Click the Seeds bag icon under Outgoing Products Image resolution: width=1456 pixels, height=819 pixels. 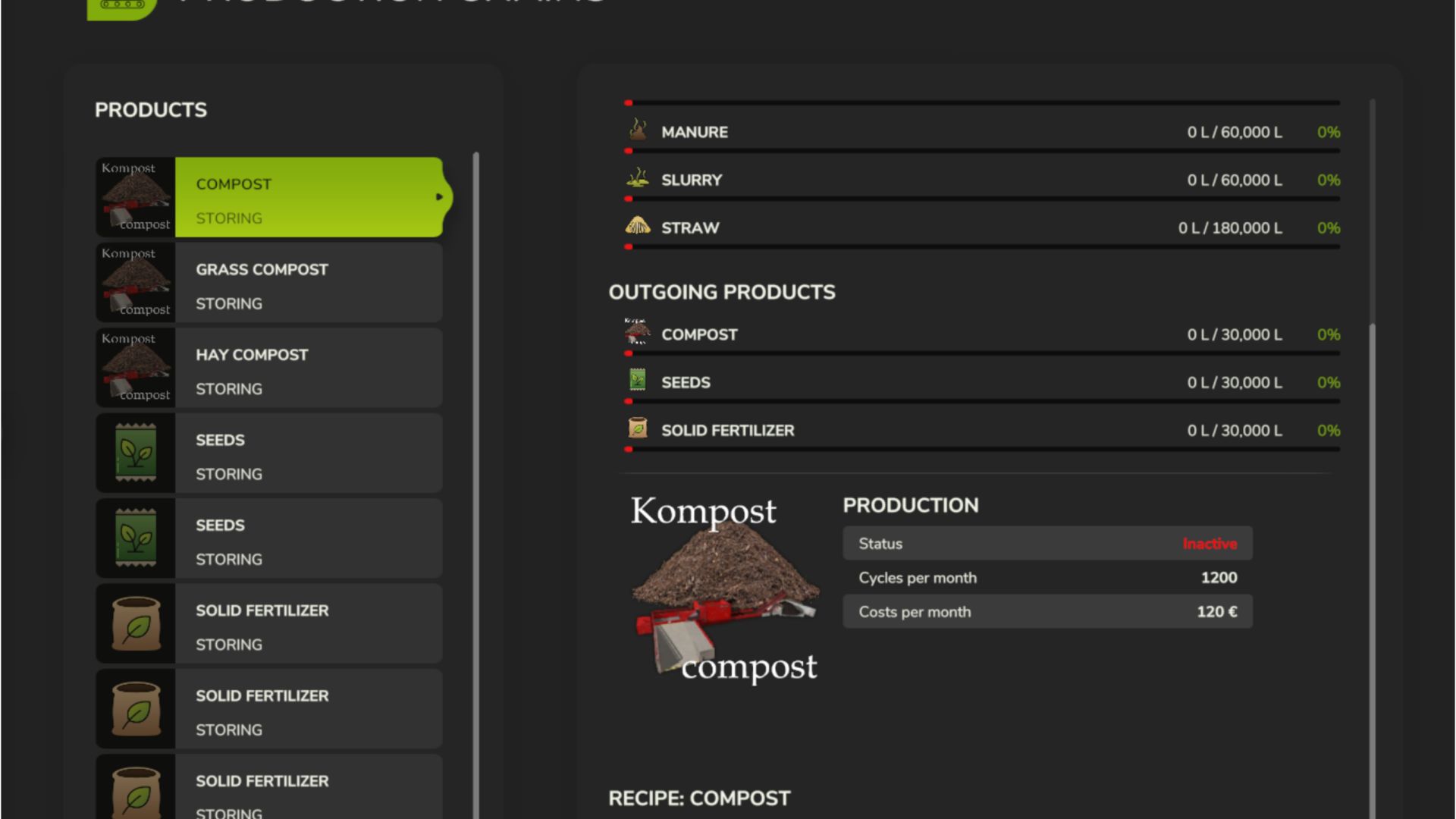(638, 381)
